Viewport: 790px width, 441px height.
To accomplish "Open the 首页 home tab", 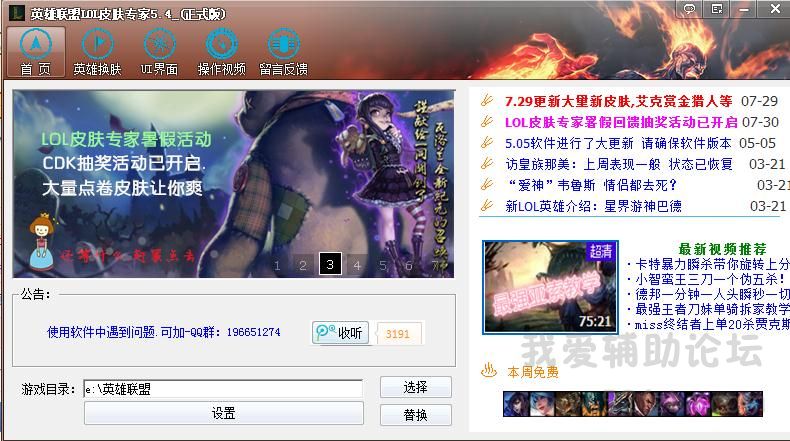I will coord(36,52).
